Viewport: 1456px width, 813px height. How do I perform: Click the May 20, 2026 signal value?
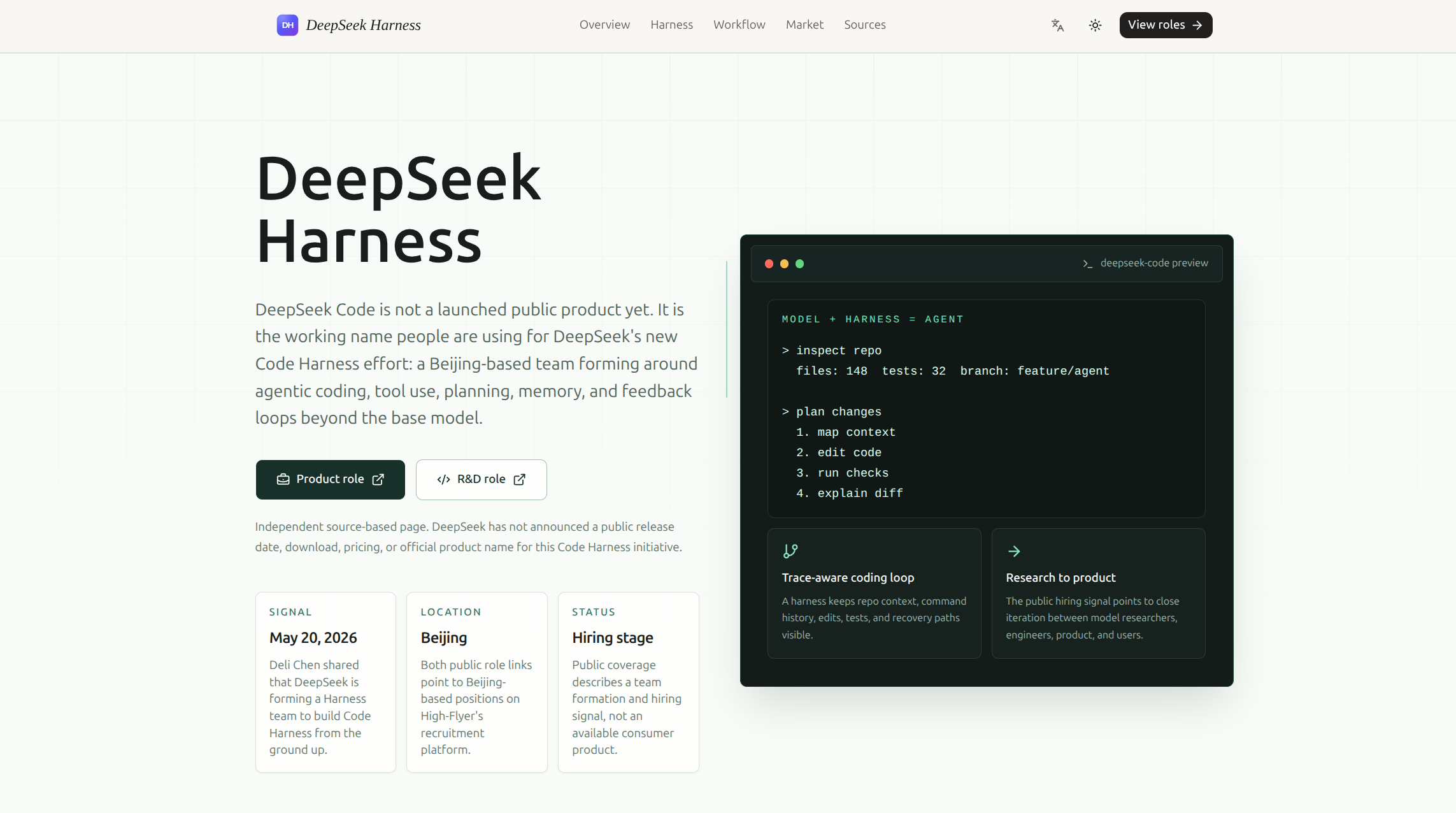pos(313,638)
